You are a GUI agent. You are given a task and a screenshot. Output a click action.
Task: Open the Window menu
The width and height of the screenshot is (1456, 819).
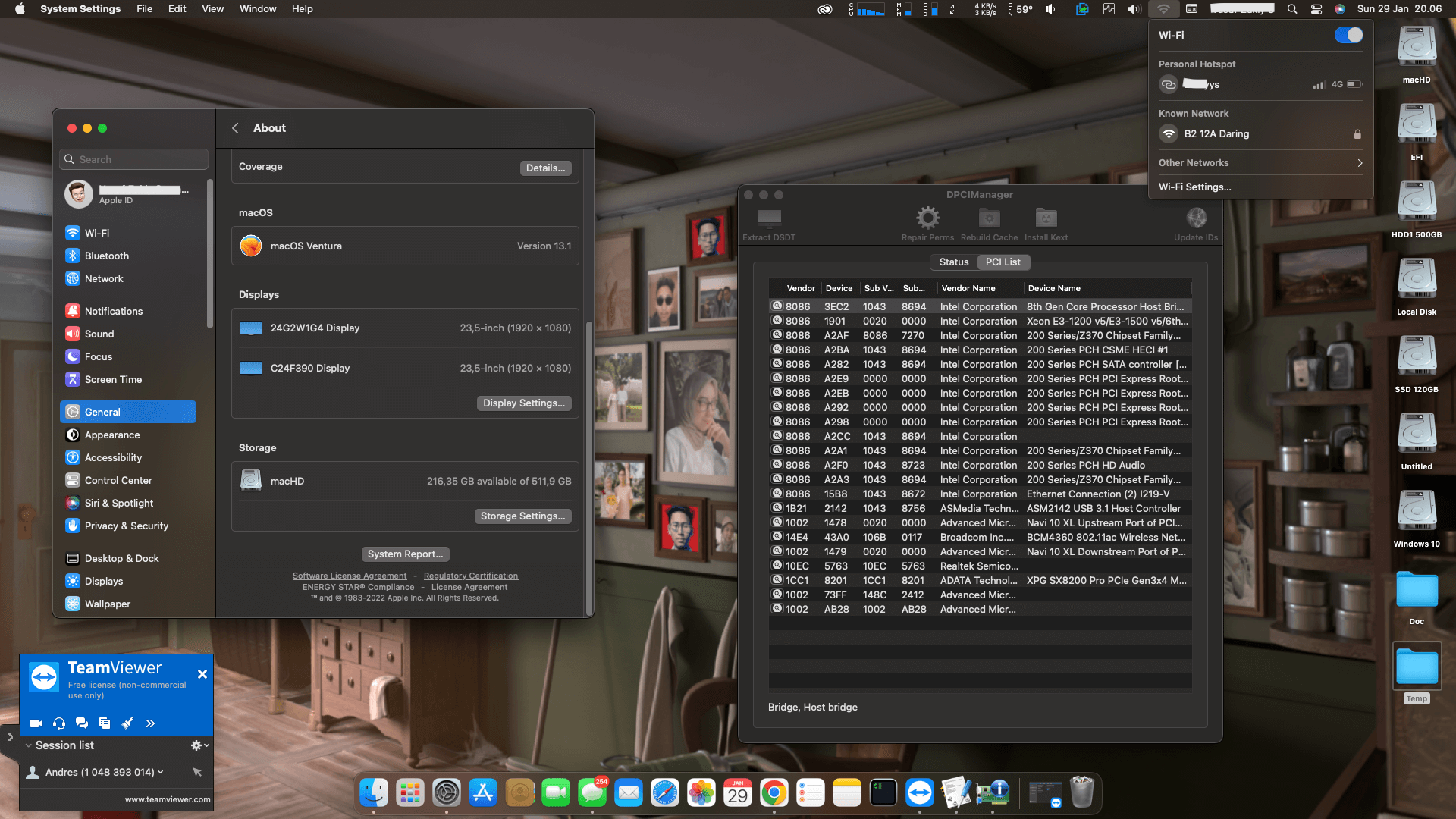[x=258, y=9]
